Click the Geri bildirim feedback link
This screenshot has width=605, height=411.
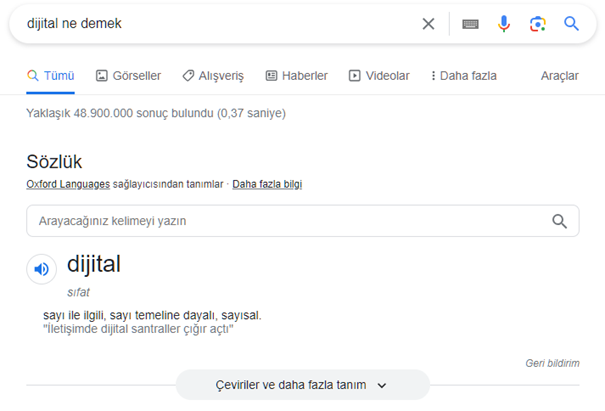pos(552,363)
